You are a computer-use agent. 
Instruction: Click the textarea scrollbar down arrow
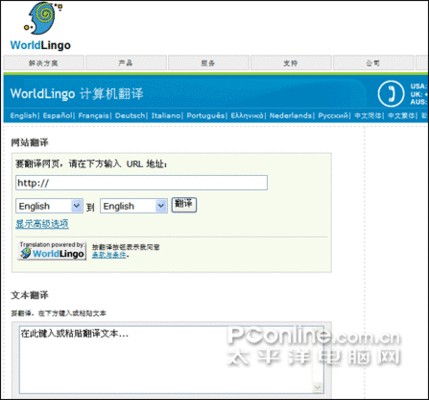pyautogui.click(x=318, y=387)
